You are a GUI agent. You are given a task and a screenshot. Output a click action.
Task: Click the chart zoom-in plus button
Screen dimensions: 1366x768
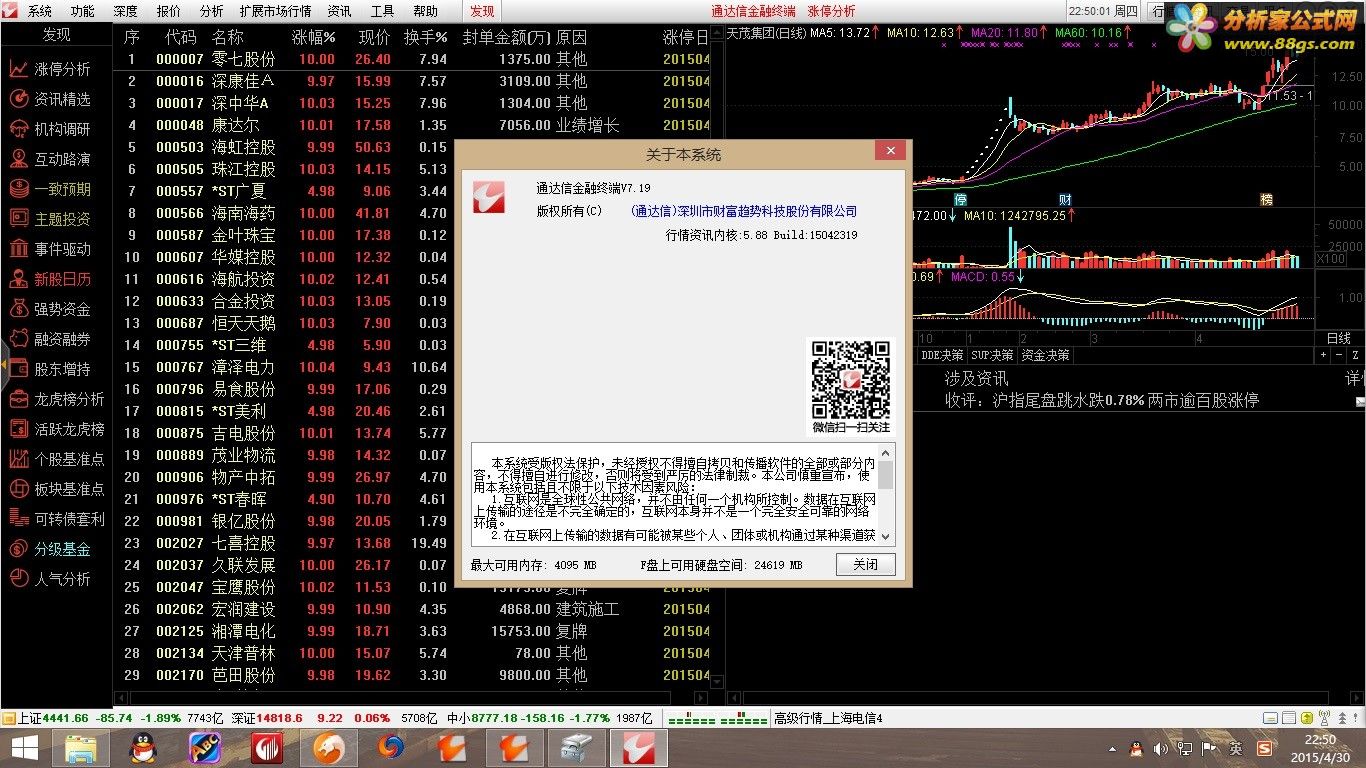pyautogui.click(x=1321, y=355)
